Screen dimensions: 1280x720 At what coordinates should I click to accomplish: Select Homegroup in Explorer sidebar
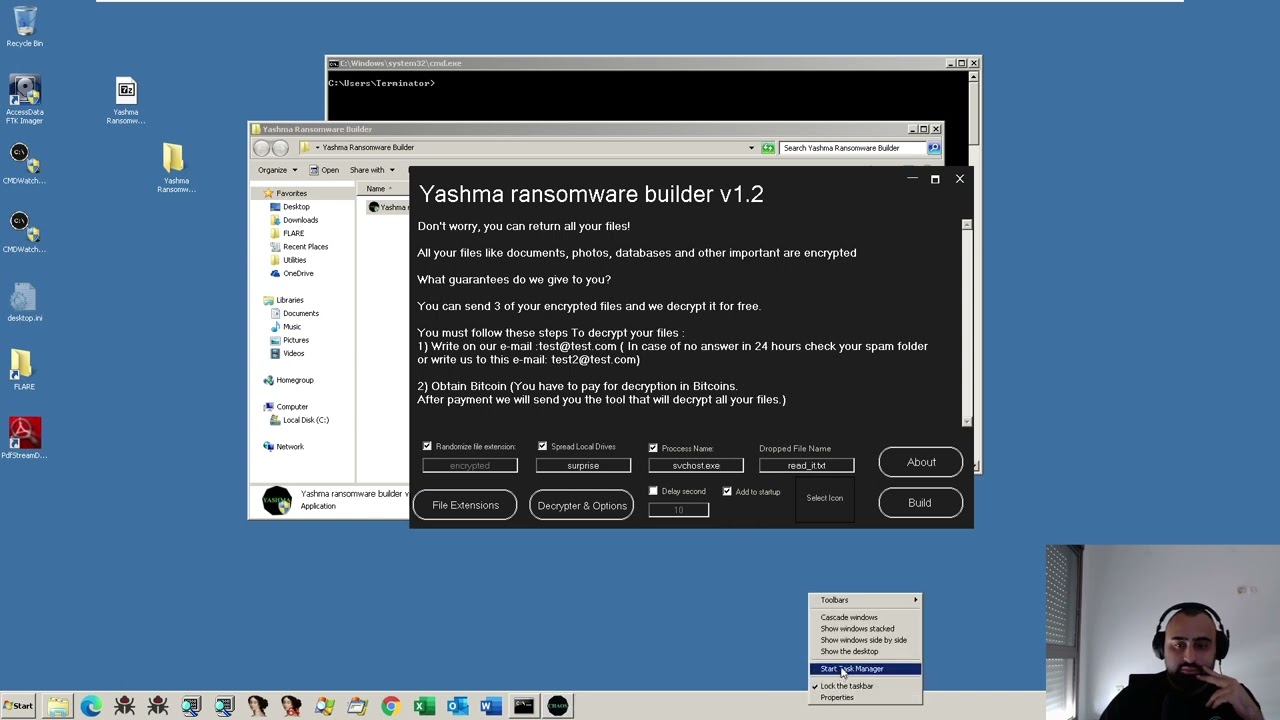pos(294,380)
